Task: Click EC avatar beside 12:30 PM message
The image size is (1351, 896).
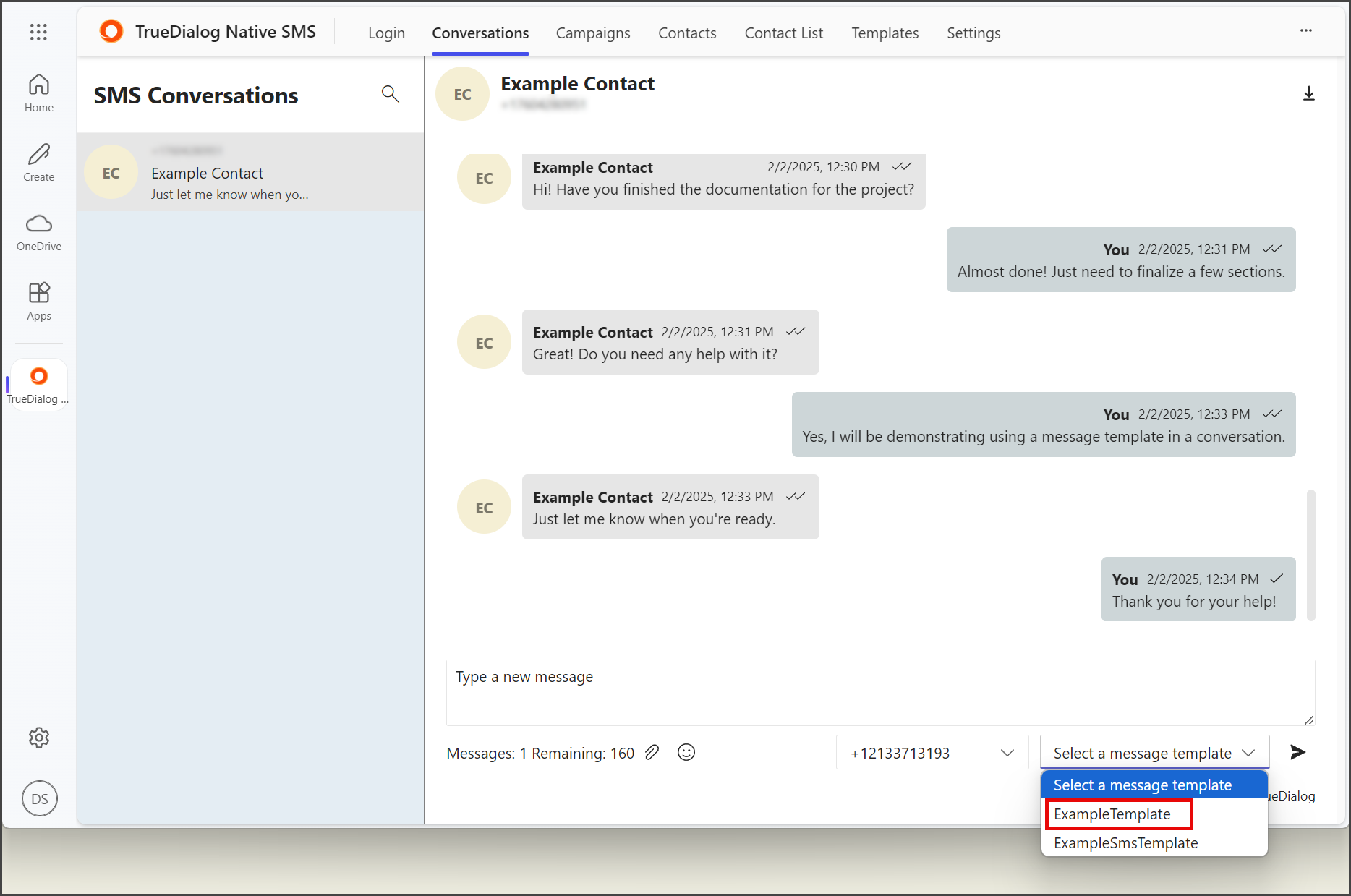Action: [x=485, y=178]
